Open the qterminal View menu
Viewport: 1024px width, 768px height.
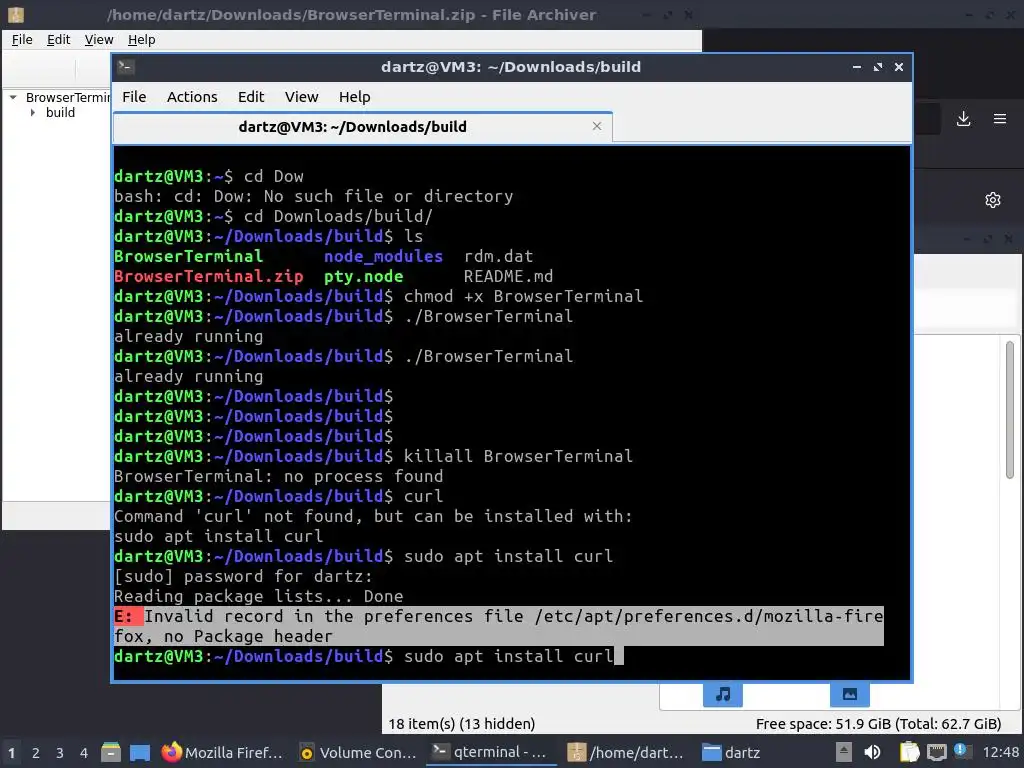coord(301,97)
